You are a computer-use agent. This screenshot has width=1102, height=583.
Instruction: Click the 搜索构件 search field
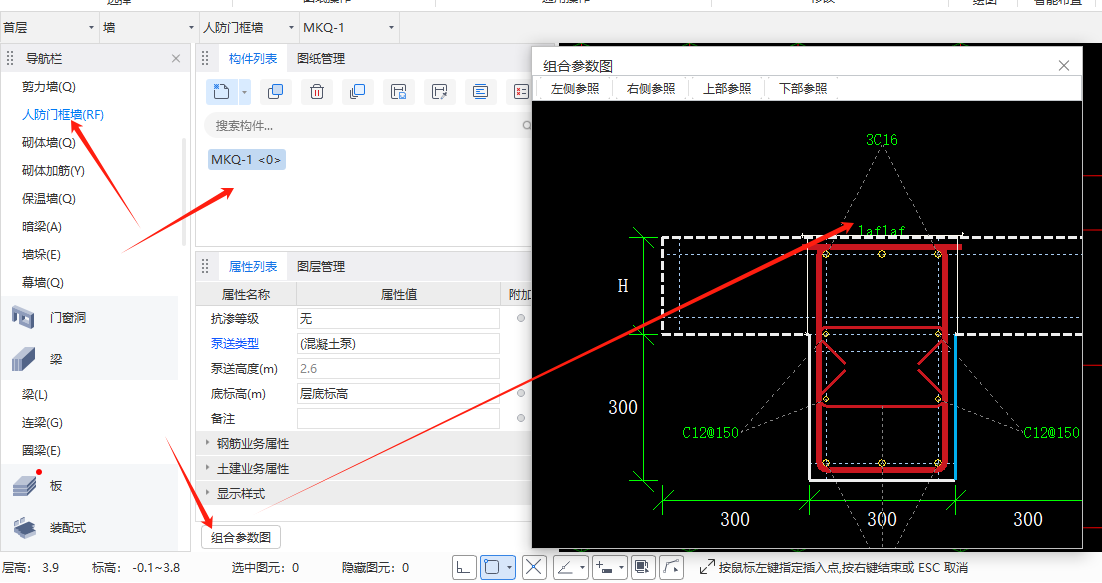(369, 126)
